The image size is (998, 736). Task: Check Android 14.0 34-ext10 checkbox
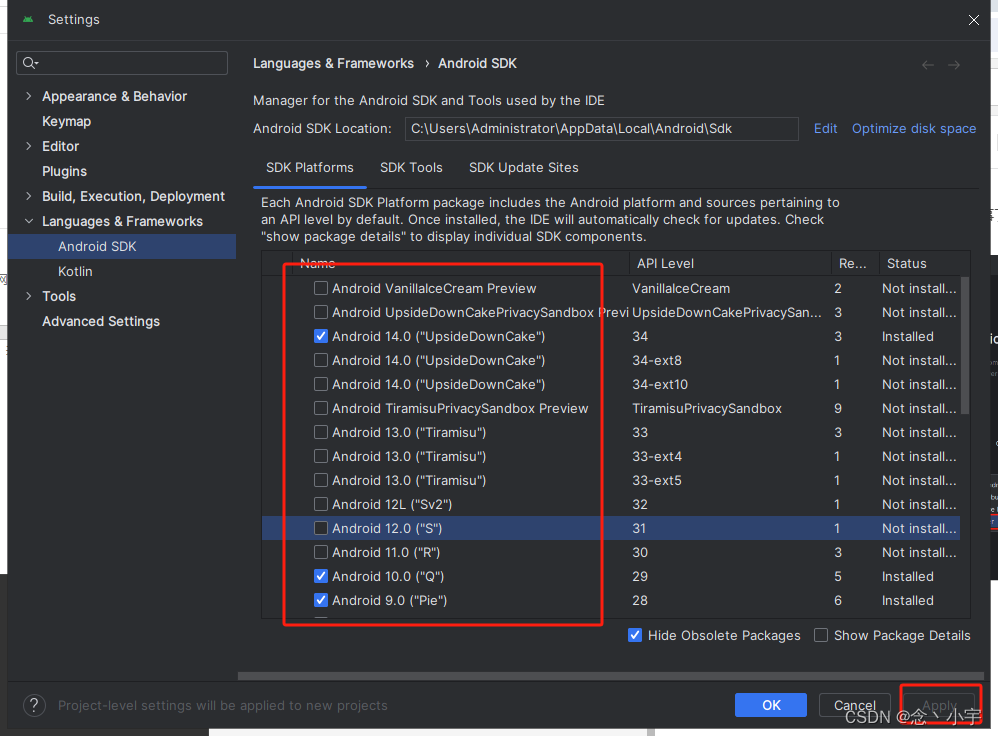tap(321, 384)
